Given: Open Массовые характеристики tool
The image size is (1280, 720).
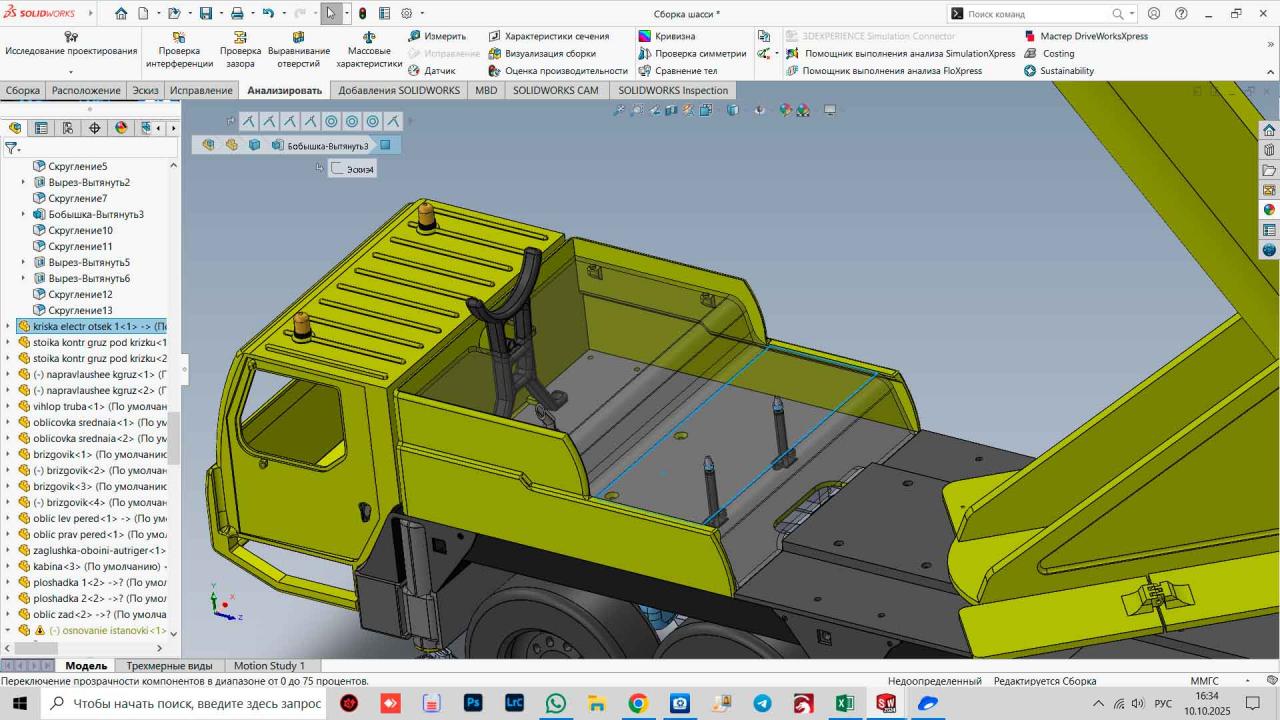Looking at the screenshot, I should pos(368,49).
